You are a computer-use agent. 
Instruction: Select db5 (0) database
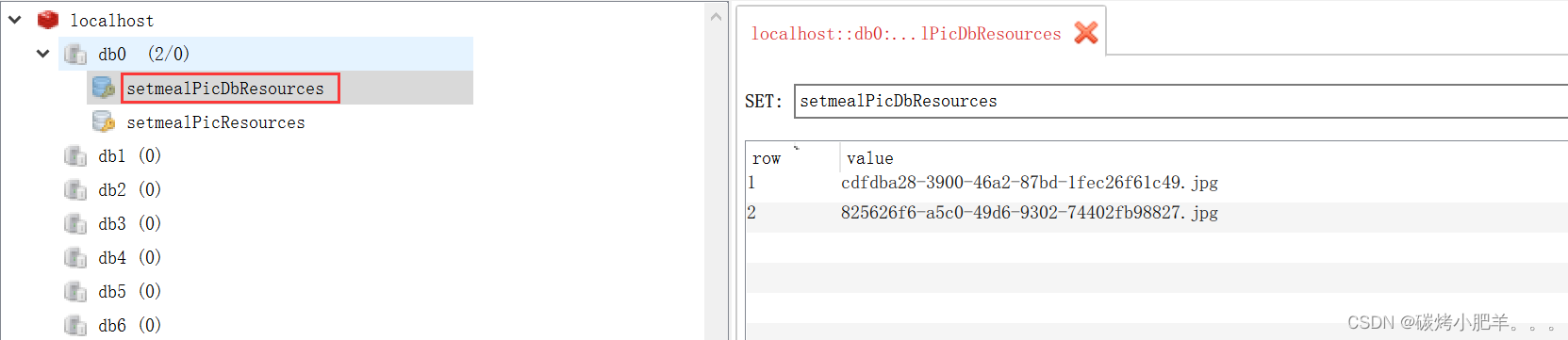click(130, 291)
